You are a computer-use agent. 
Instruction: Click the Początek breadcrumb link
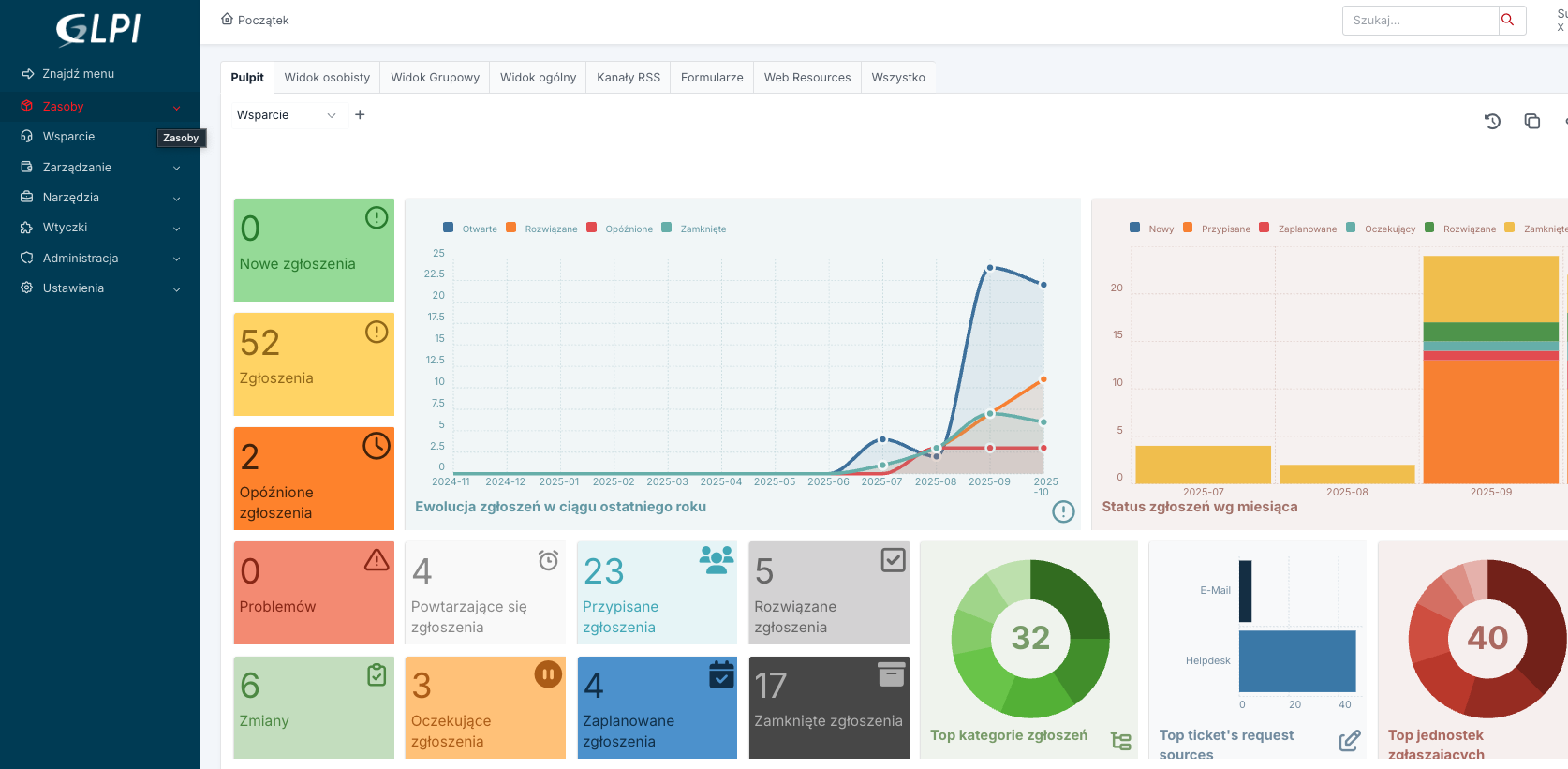262,20
